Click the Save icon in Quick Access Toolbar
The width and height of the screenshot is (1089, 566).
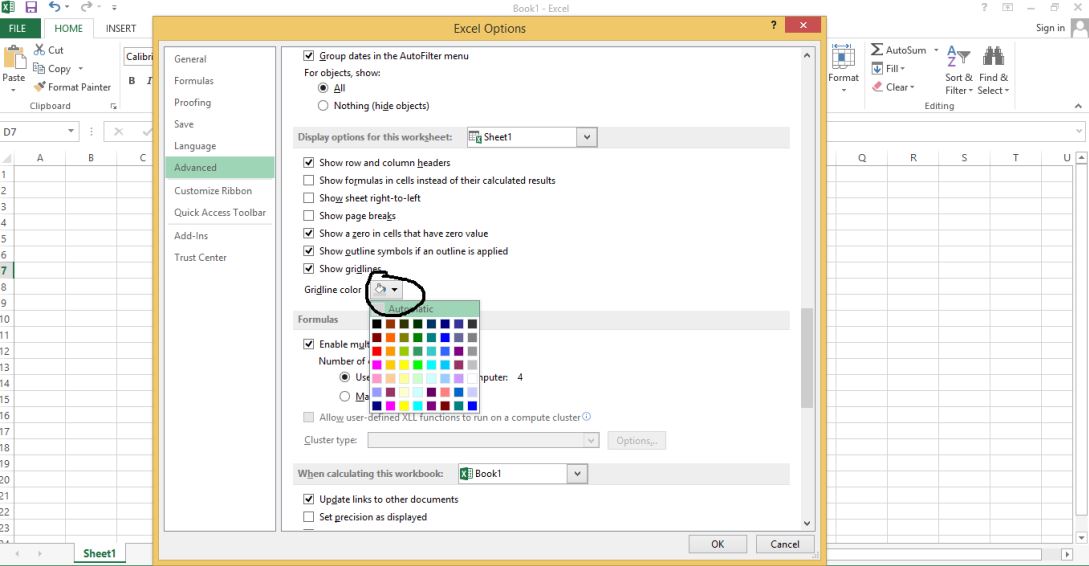[x=31, y=8]
